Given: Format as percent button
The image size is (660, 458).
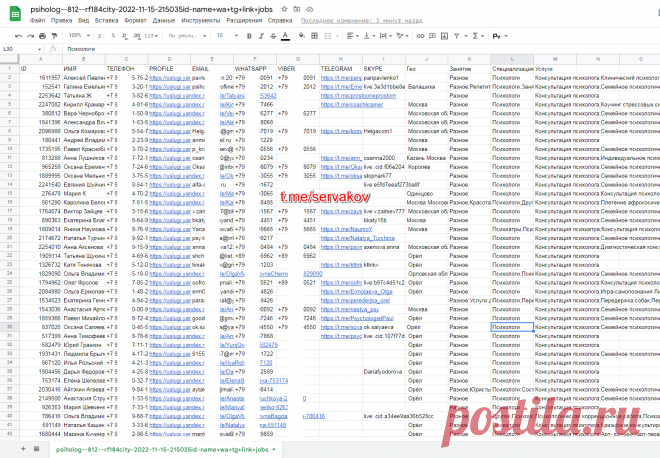Looking at the screenshot, I should (x=113, y=36).
